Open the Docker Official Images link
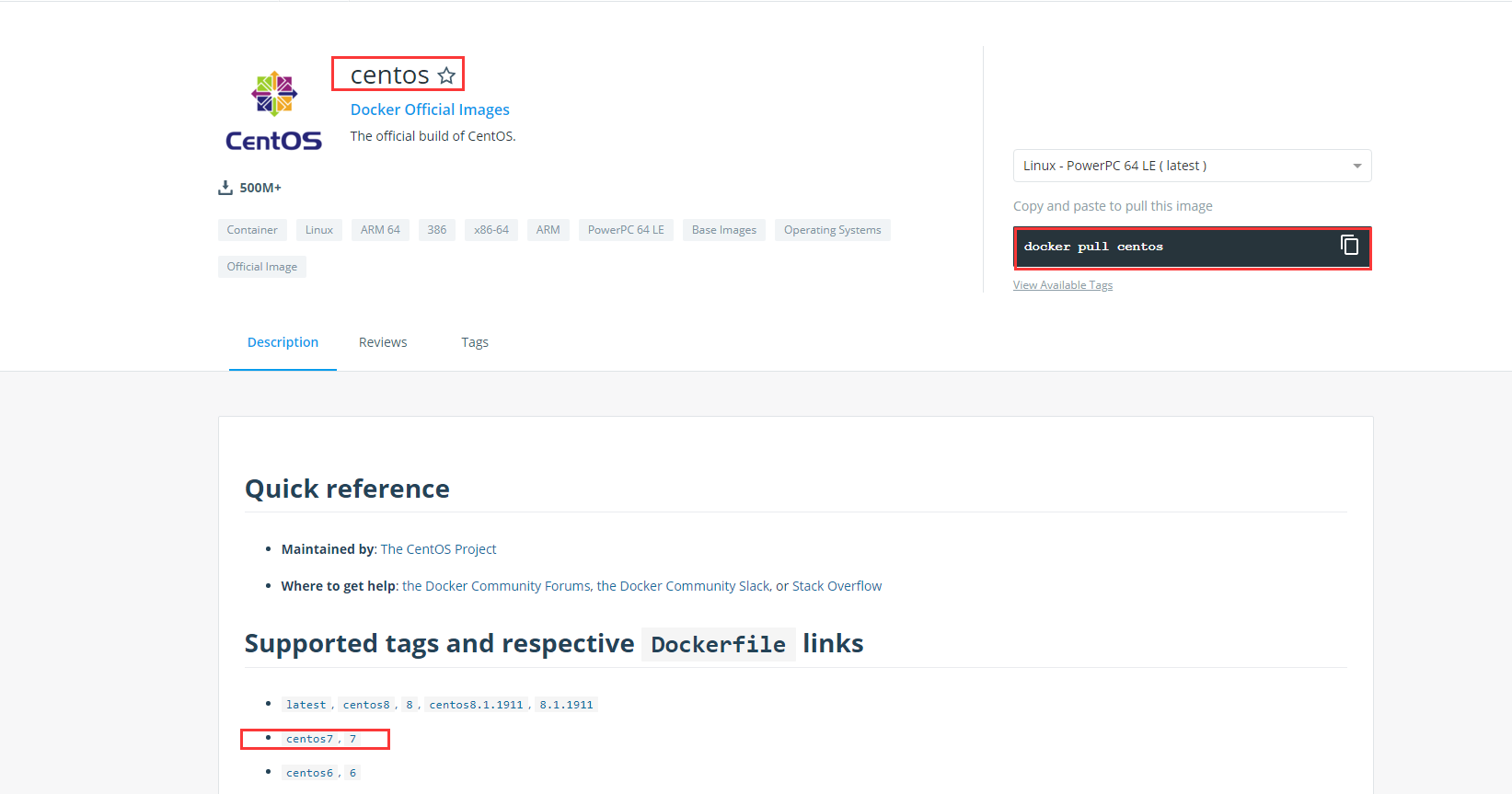This screenshot has width=1512, height=794. pos(430,109)
